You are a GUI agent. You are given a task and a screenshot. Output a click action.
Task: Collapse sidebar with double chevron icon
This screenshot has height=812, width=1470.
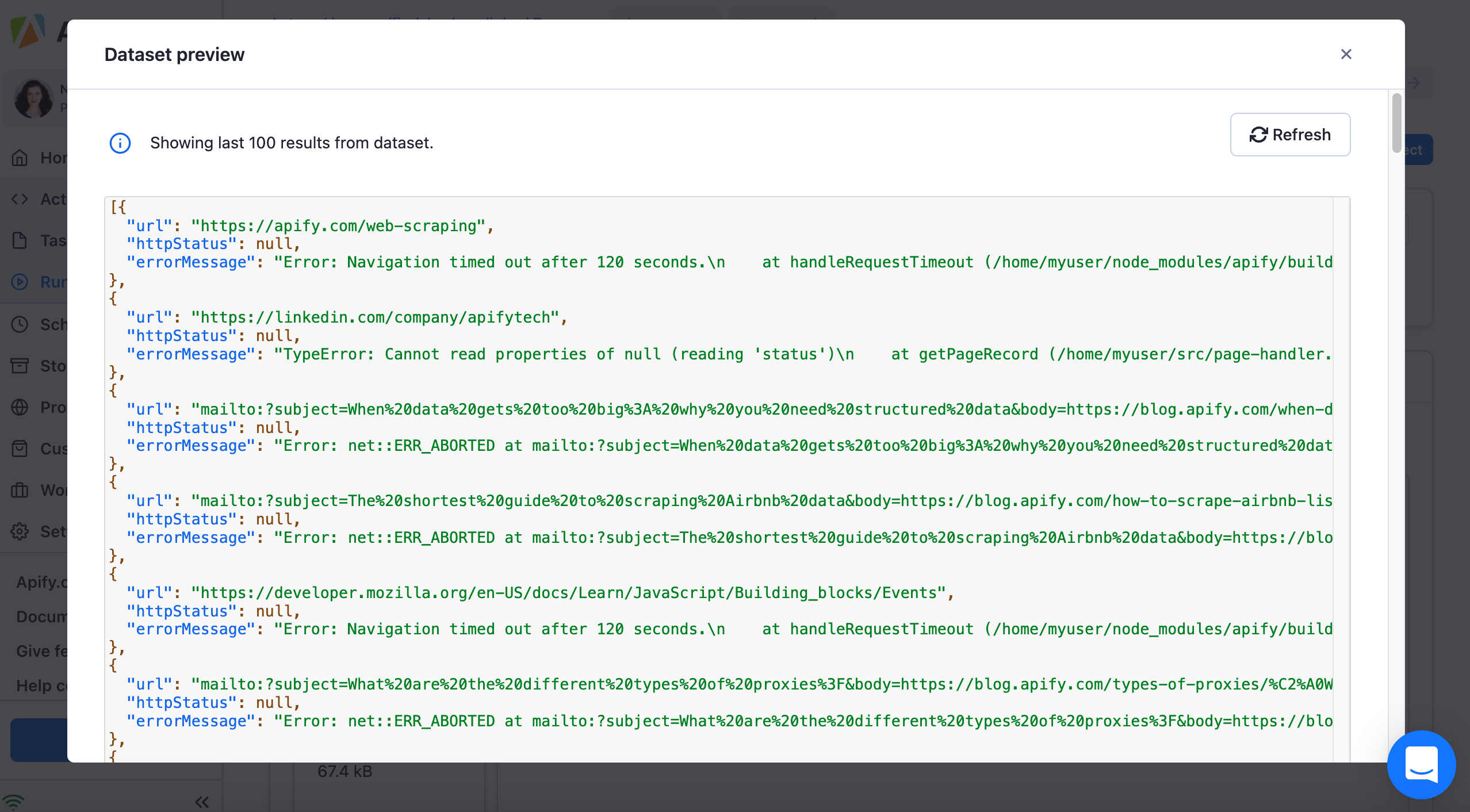pyautogui.click(x=202, y=802)
